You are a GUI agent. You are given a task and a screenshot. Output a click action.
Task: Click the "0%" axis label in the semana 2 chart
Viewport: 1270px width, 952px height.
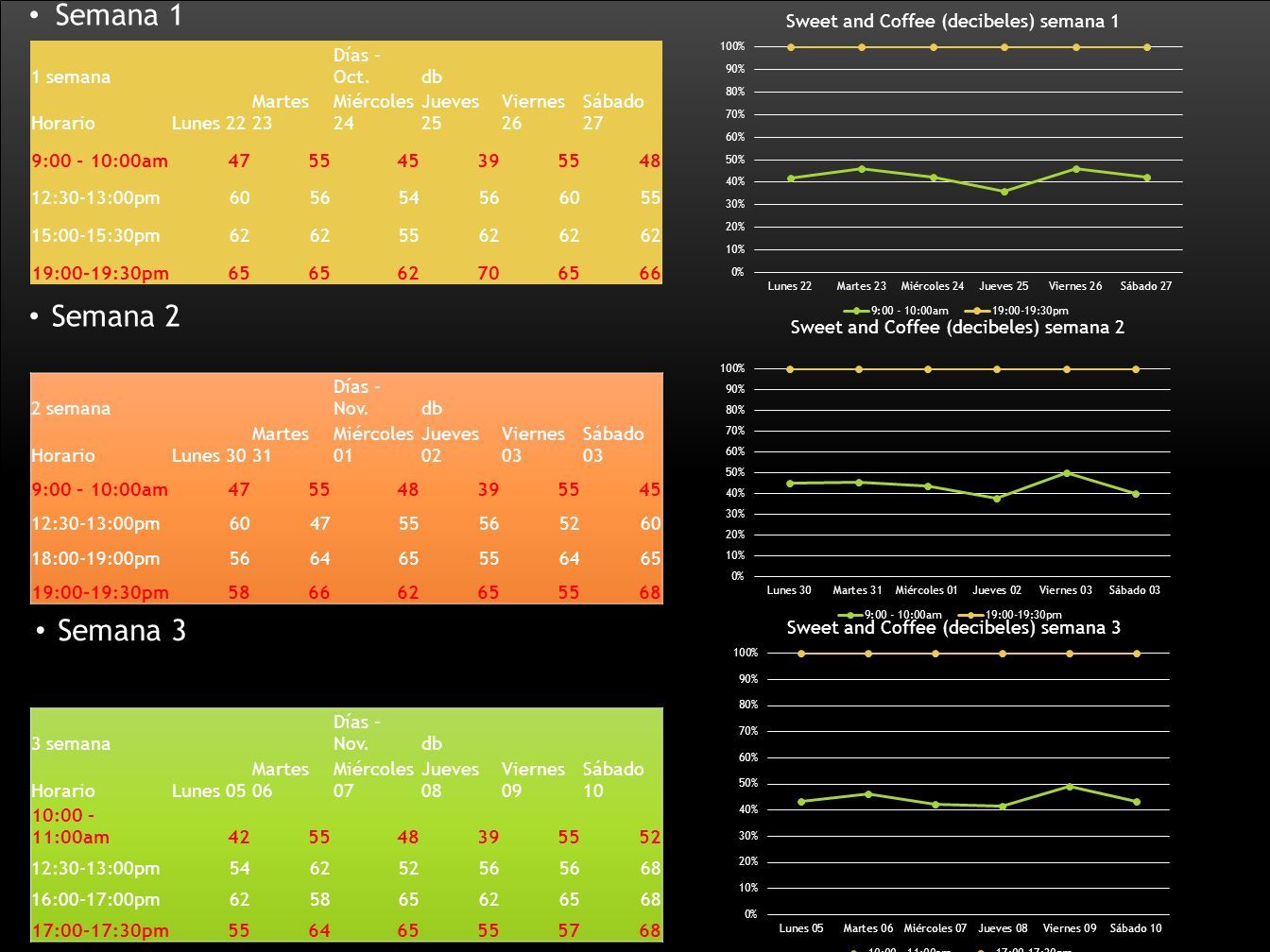coord(738,576)
